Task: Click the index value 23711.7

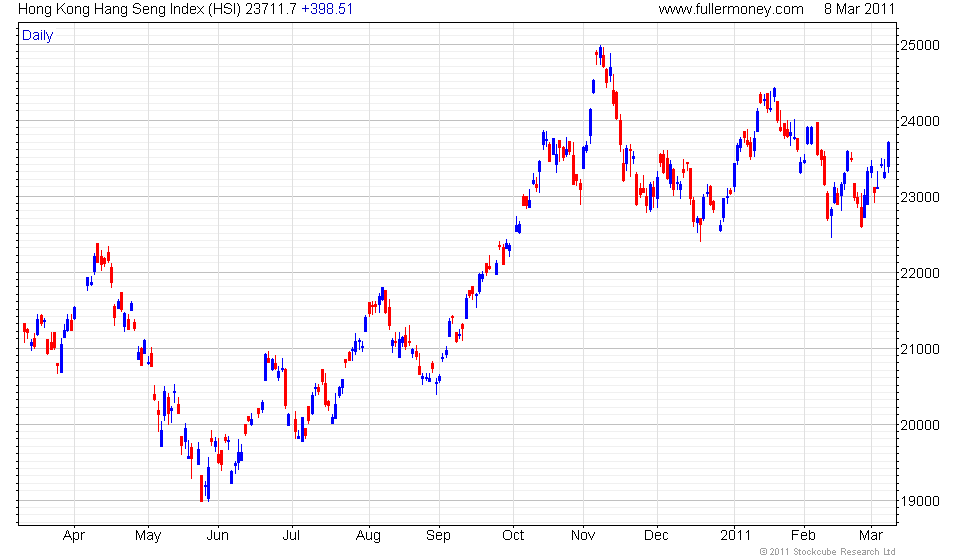Action: [x=271, y=9]
